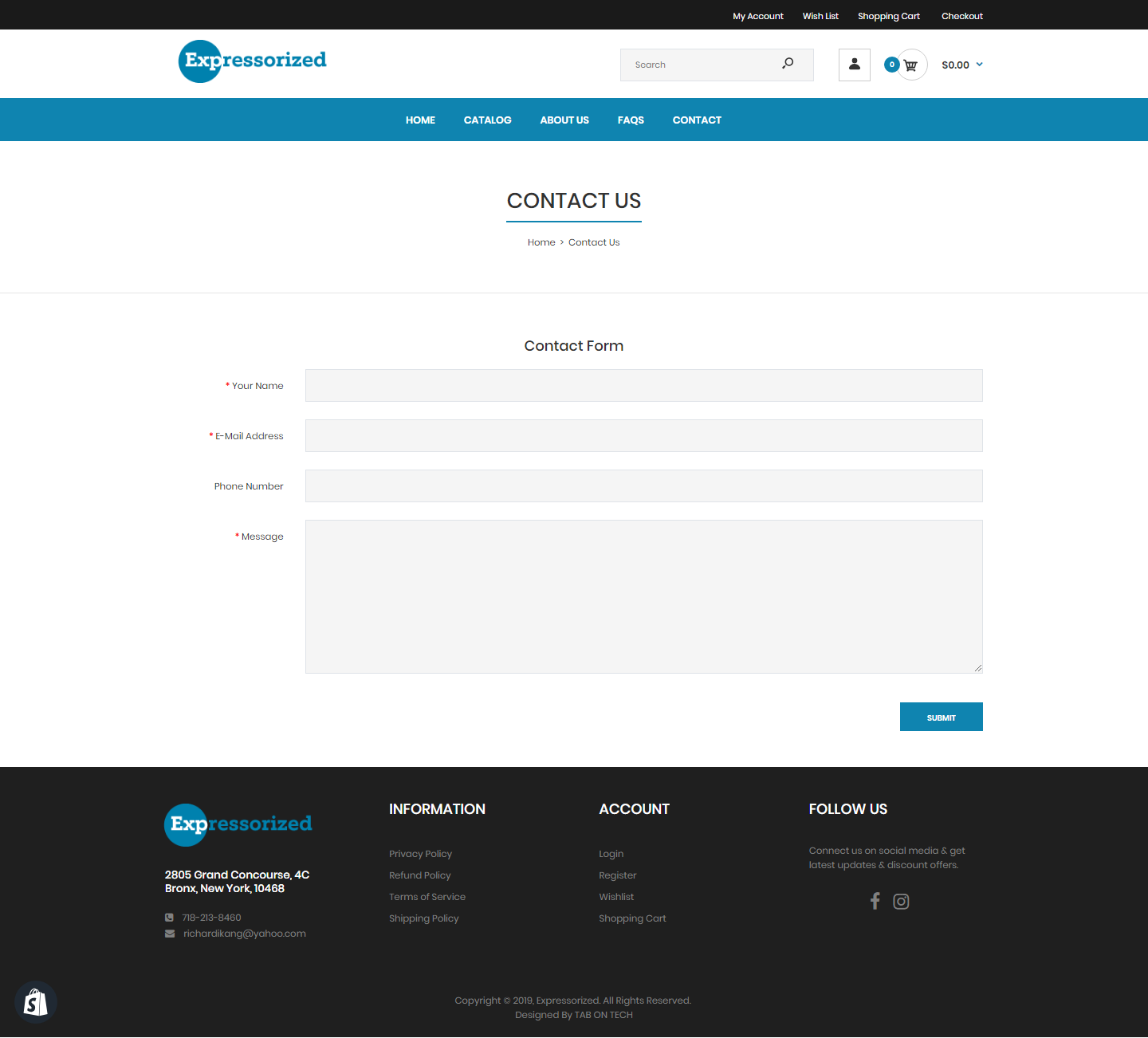The image size is (1148, 1038).
Task: Open the Privacy Policy link
Action: point(420,854)
